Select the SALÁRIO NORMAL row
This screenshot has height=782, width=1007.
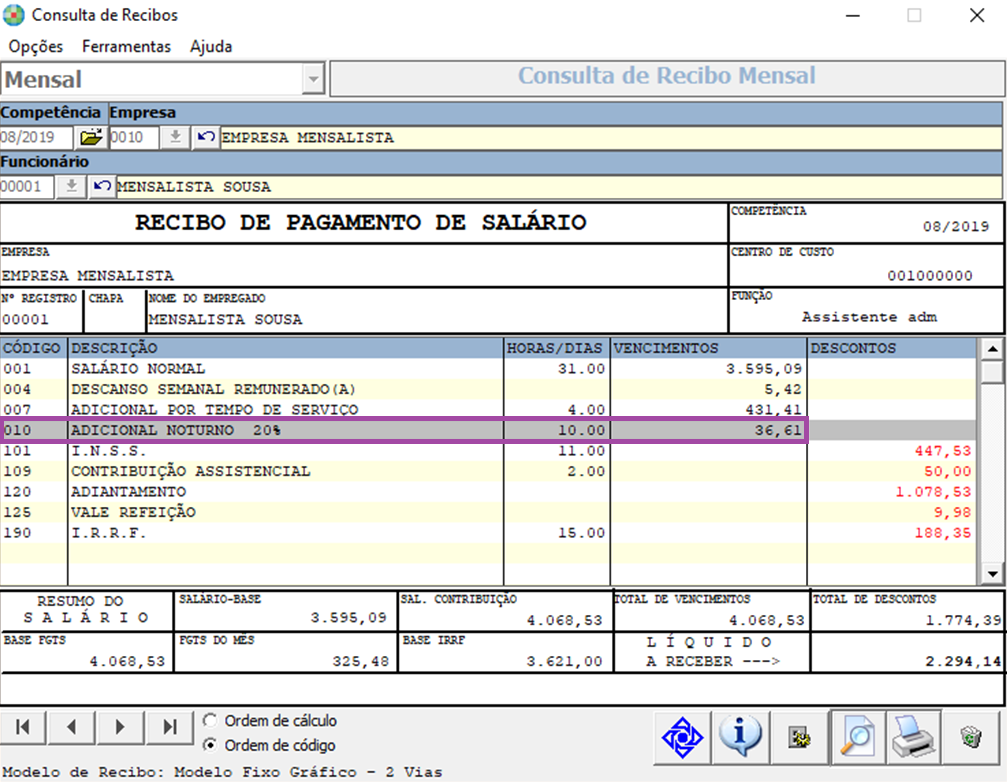click(488, 369)
